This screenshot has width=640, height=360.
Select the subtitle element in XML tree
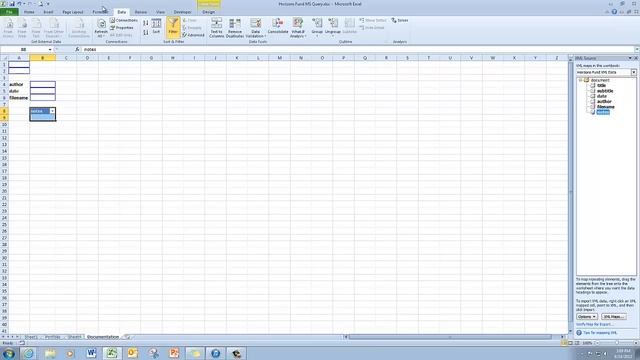tap(605, 91)
